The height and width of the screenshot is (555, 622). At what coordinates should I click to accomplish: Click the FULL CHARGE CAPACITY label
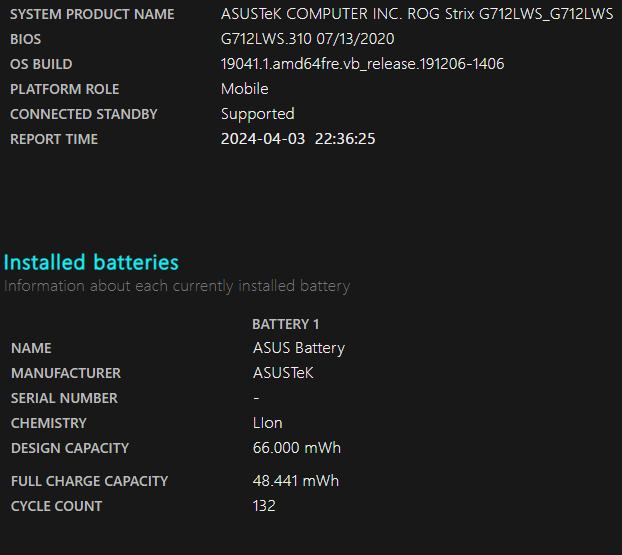[89, 481]
